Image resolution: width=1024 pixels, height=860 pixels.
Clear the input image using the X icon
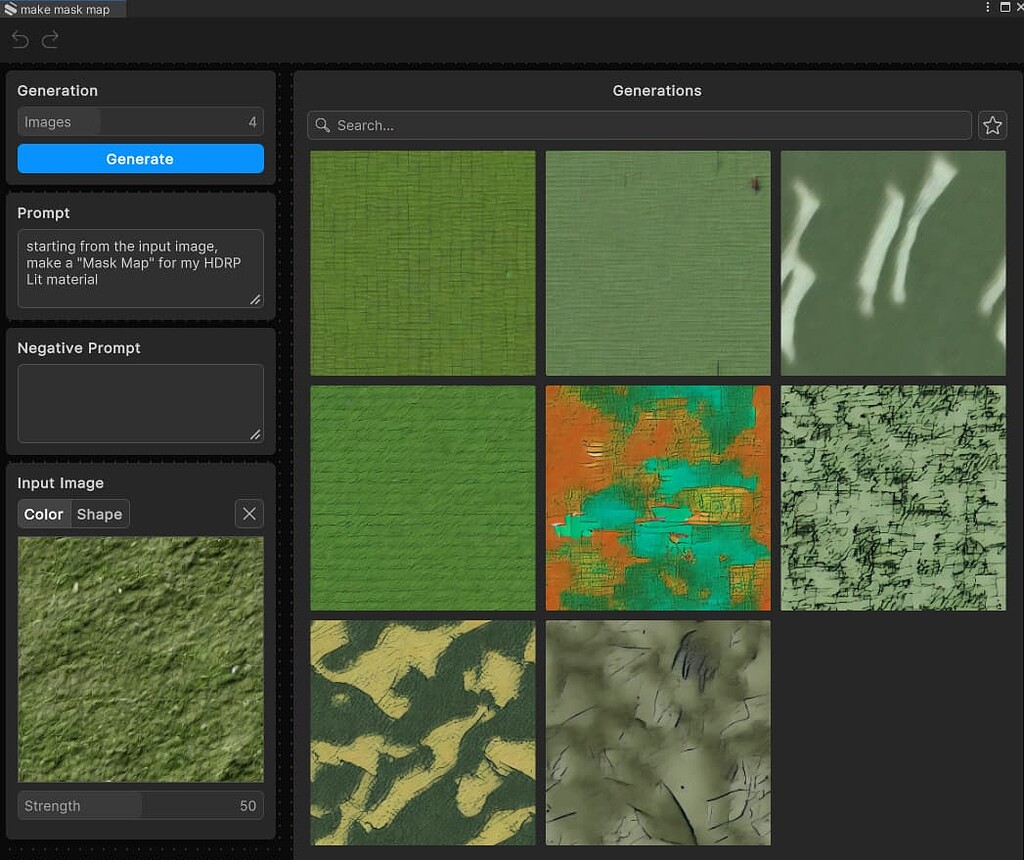tap(249, 513)
